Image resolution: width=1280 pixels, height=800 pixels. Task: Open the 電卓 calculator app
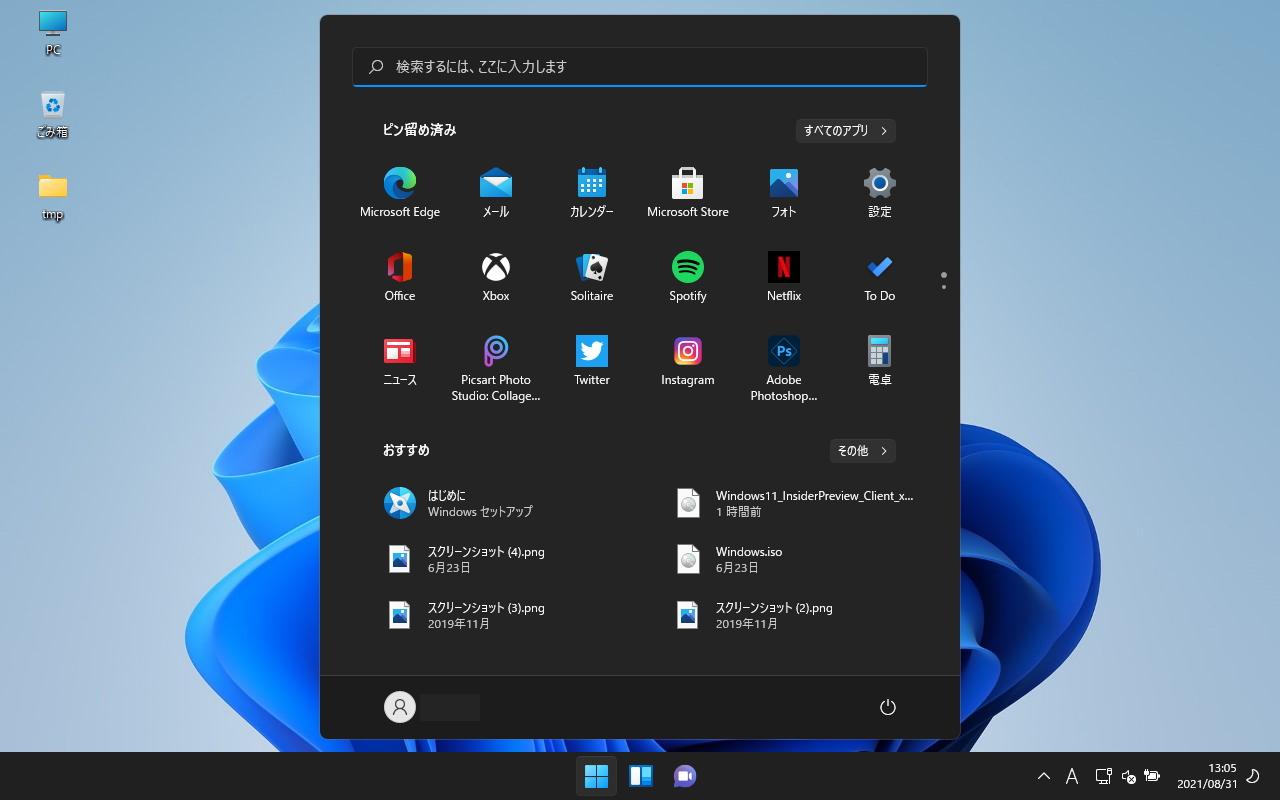880,362
